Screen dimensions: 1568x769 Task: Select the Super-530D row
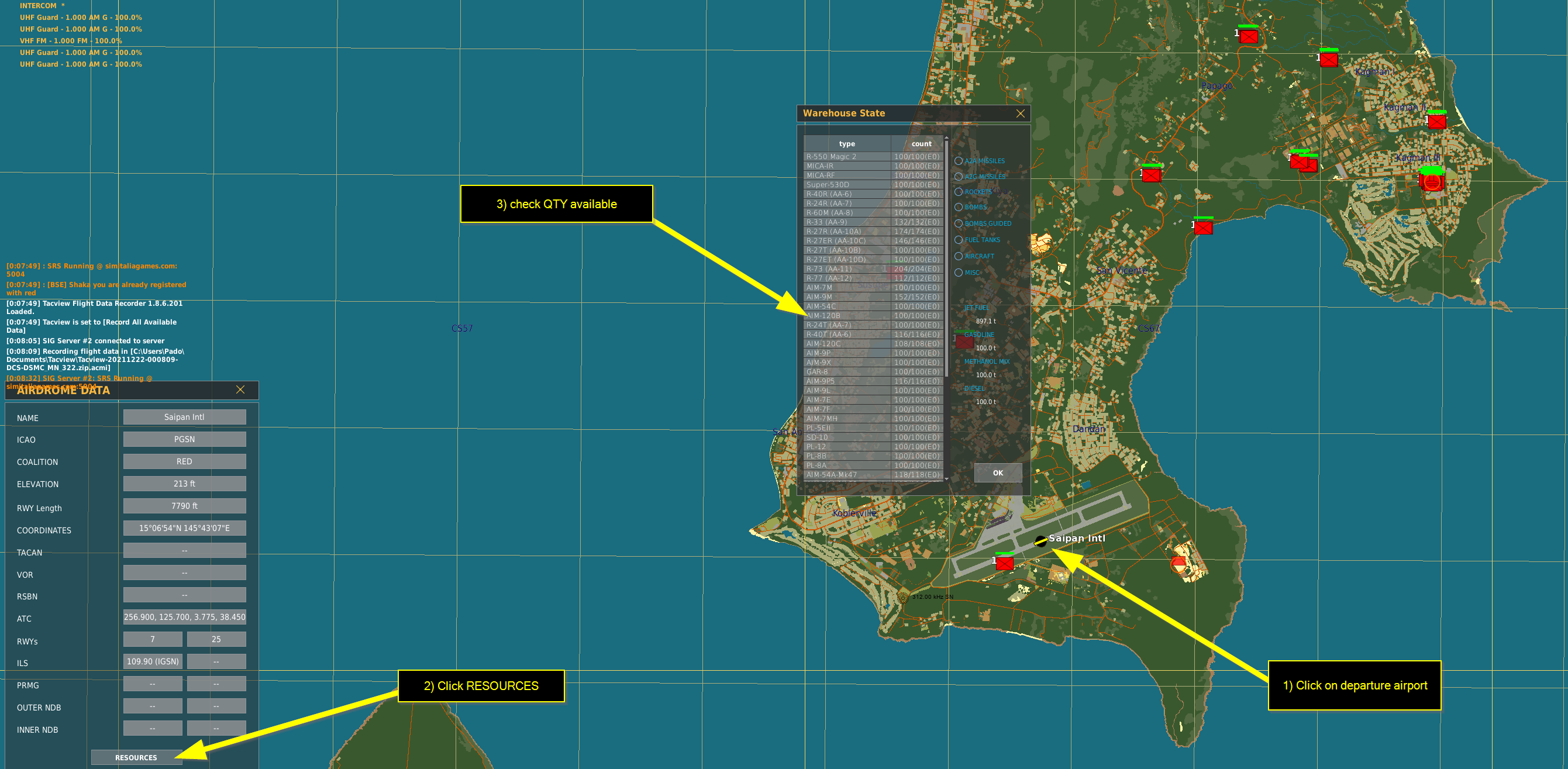pyautogui.click(x=873, y=184)
